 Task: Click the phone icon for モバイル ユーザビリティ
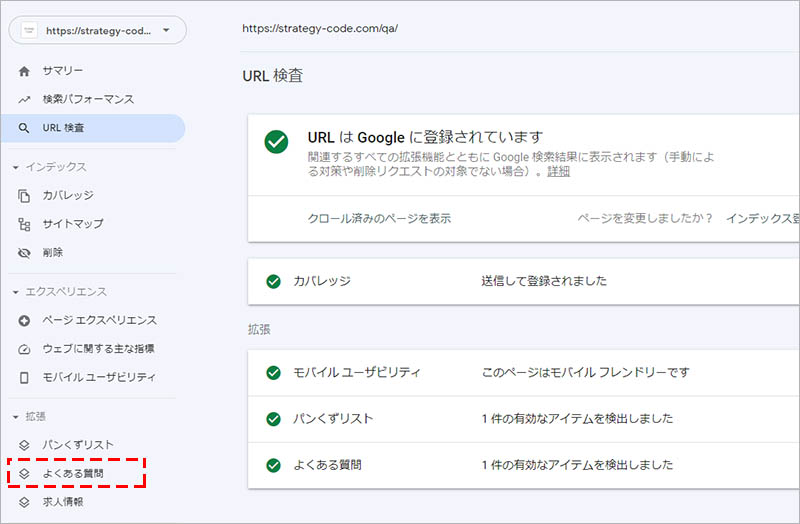pos(24,377)
